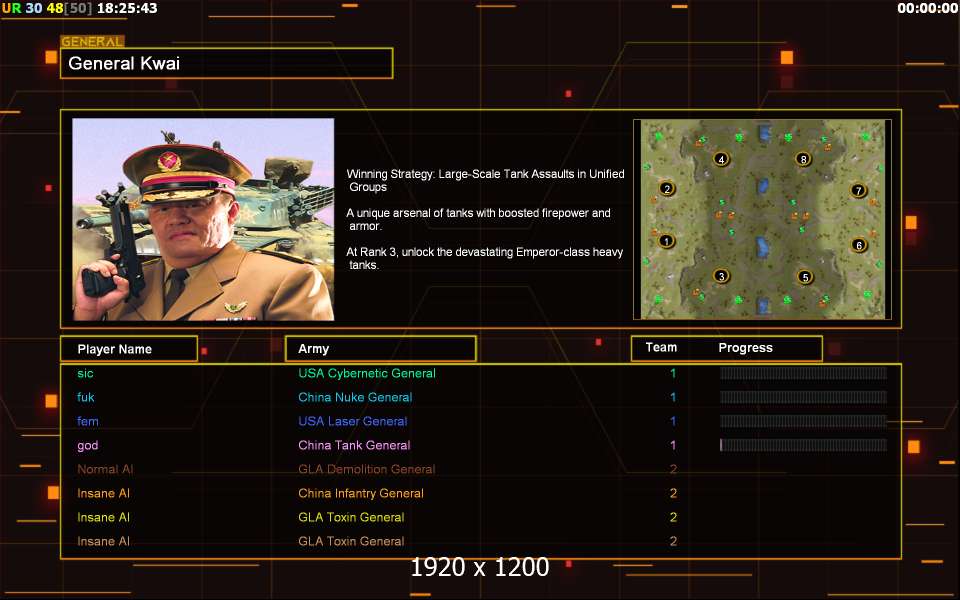Image resolution: width=960 pixels, height=600 pixels.
Task: Click team number 2 in Normal AI row
Action: tap(673, 469)
